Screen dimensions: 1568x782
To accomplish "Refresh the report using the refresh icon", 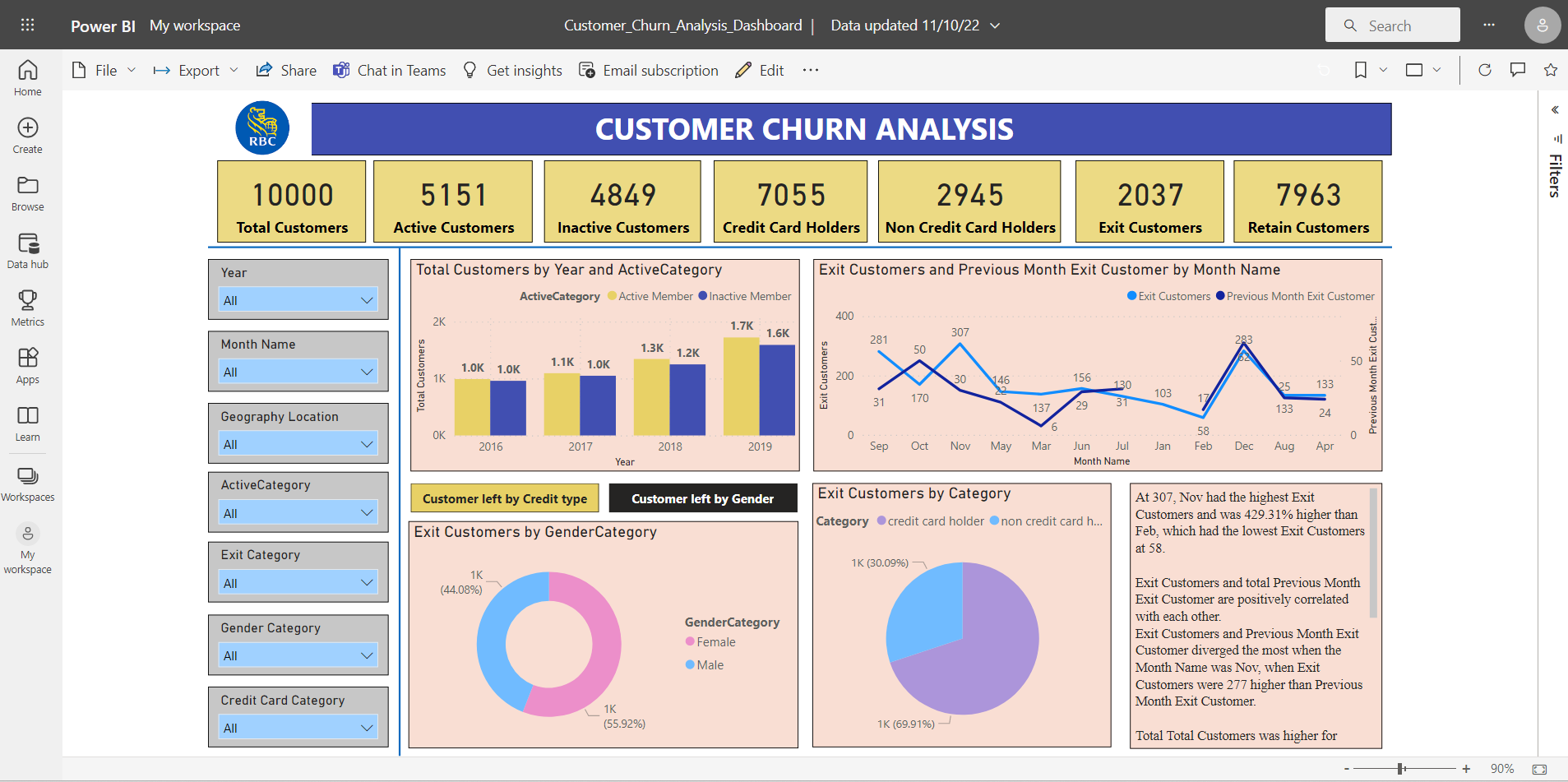I will (x=1485, y=70).
